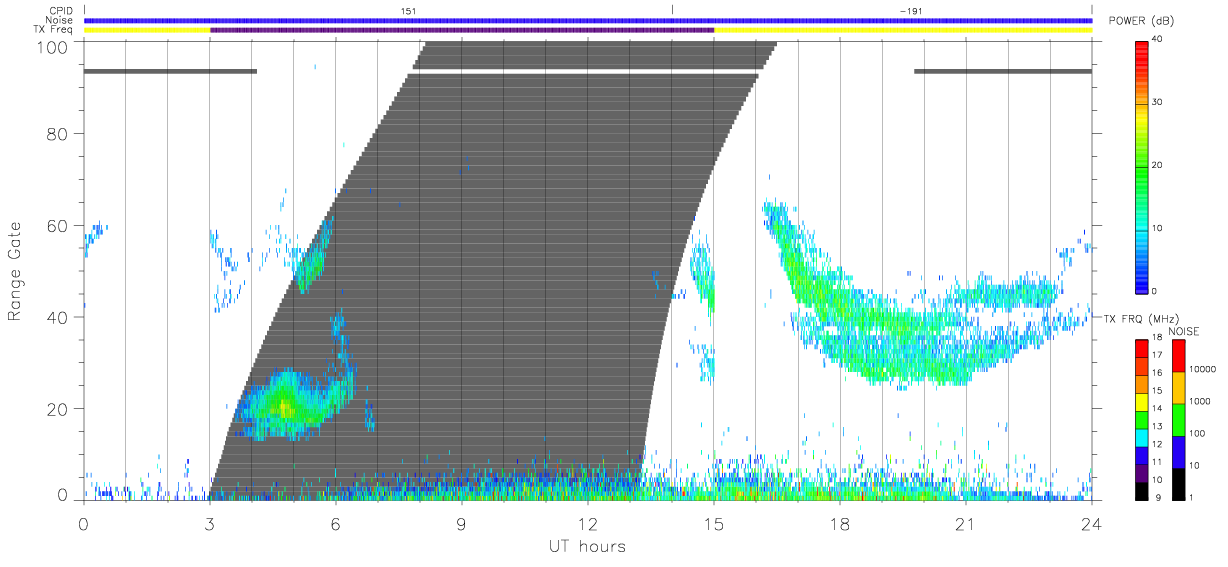Image resolution: width=1228 pixels, height=567 pixels.
Task: Click the 9 tick on UT hours axis
Action: (462, 523)
